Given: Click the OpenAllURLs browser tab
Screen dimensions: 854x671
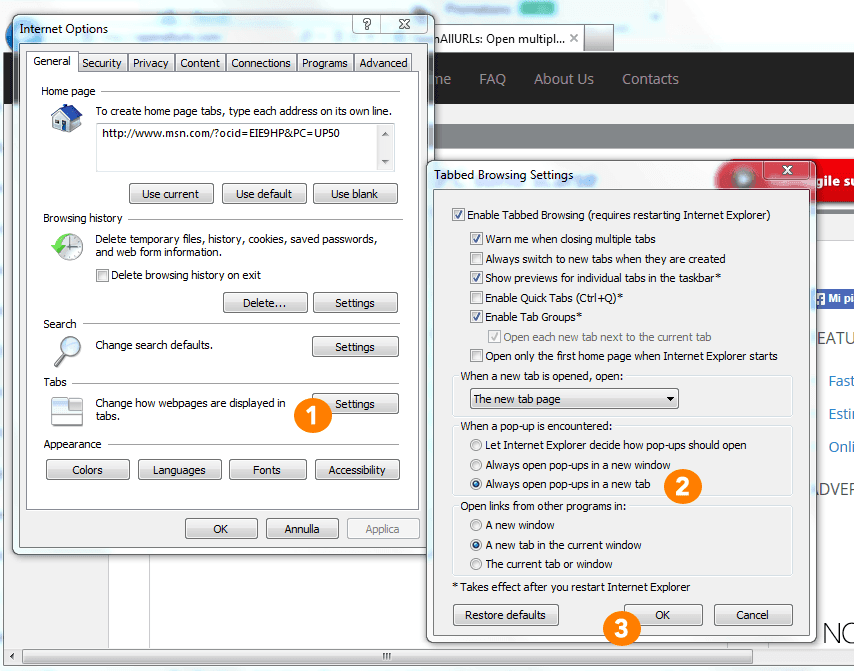Looking at the screenshot, I should tap(507, 38).
